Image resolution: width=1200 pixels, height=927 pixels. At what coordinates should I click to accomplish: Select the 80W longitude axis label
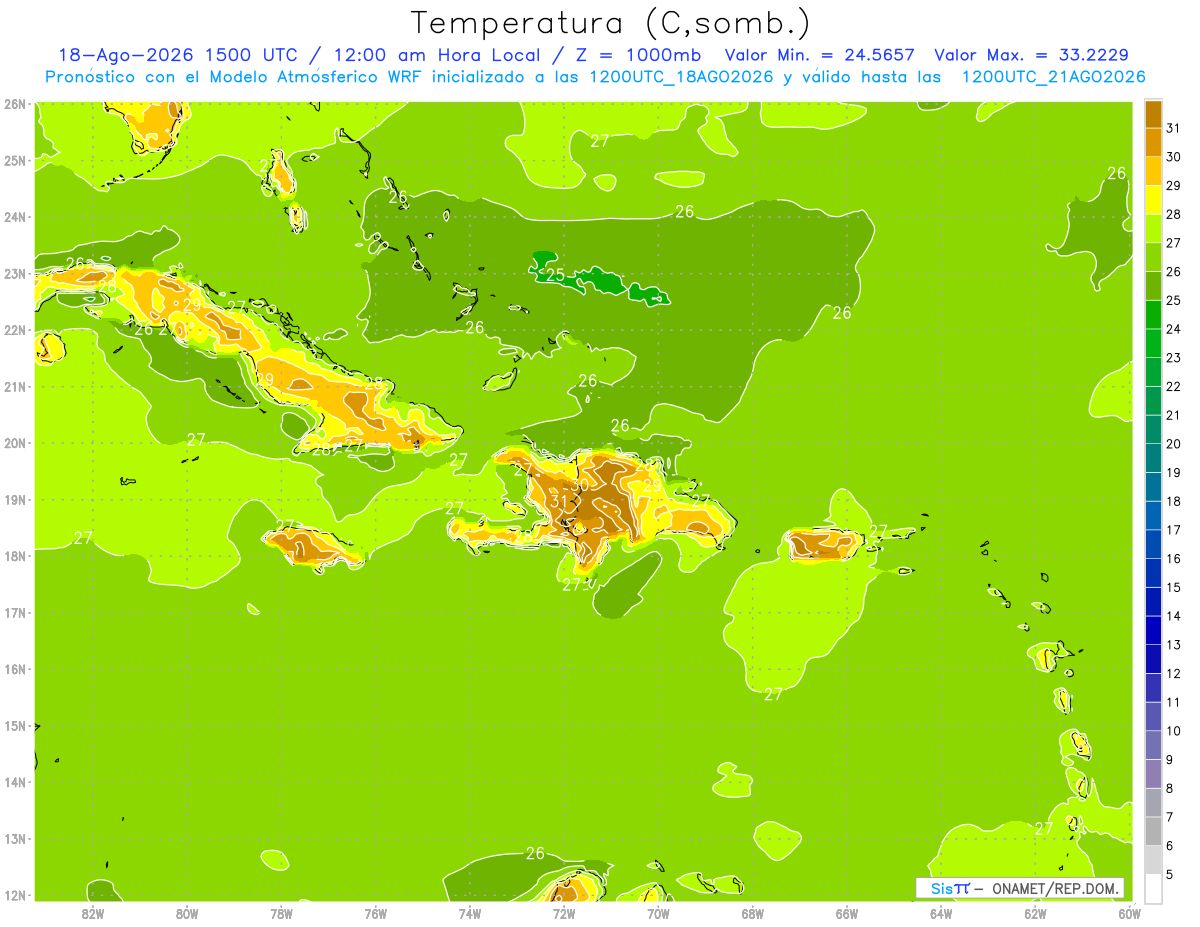click(x=187, y=913)
